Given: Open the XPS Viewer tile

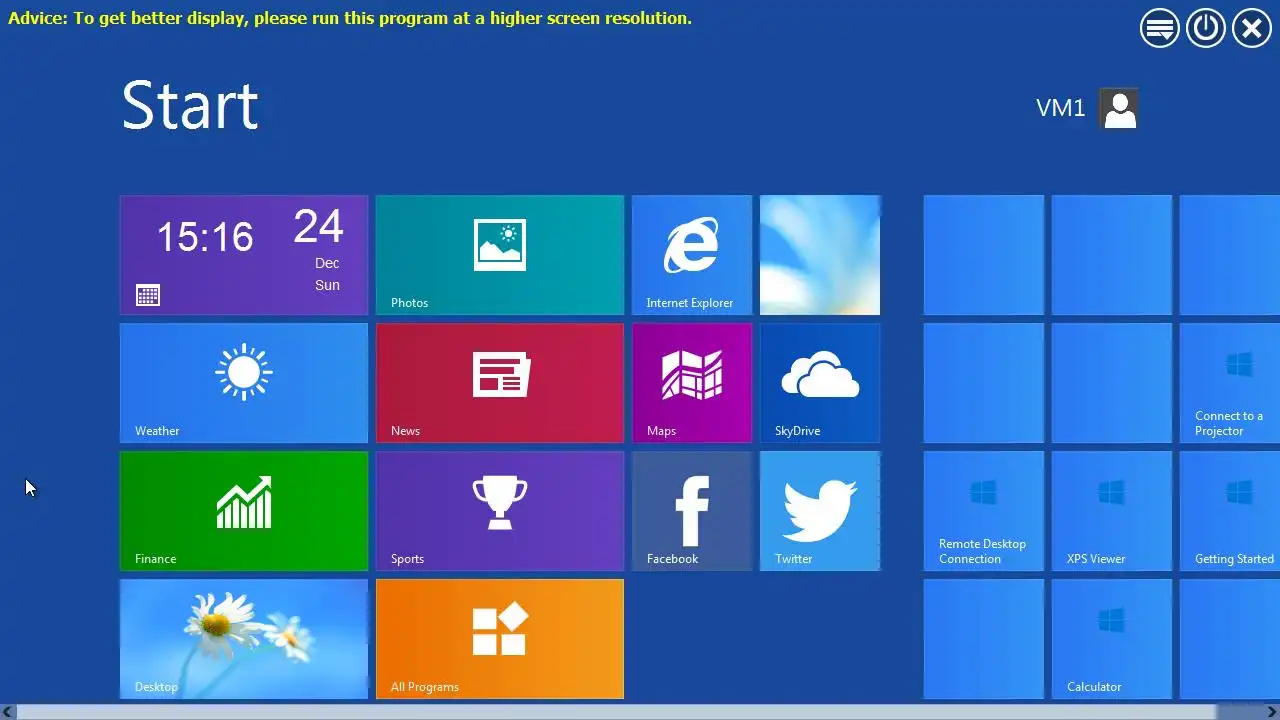Looking at the screenshot, I should pyautogui.click(x=1112, y=511).
